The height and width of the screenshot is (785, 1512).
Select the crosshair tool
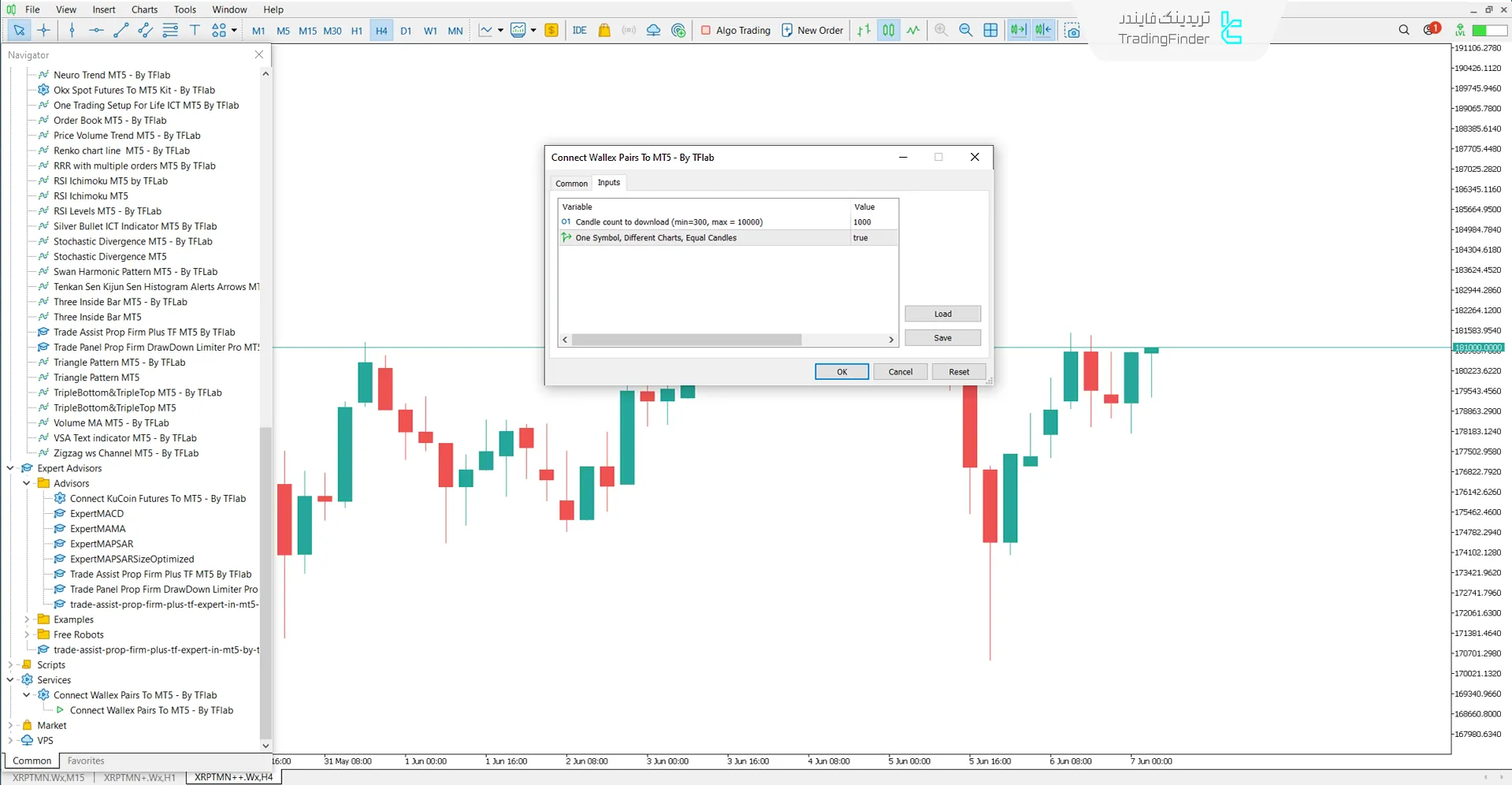[x=43, y=30]
